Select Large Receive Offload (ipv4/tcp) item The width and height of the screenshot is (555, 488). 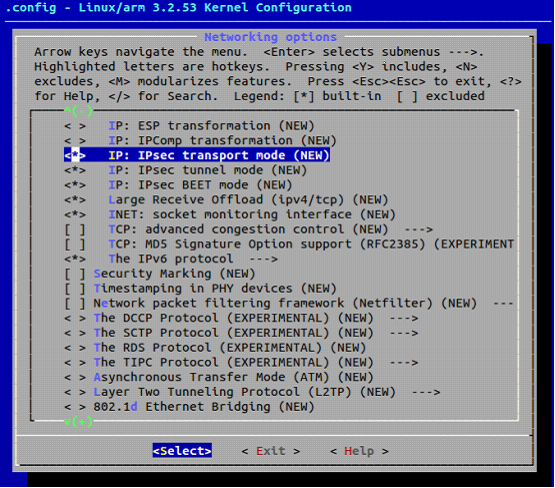[248, 200]
